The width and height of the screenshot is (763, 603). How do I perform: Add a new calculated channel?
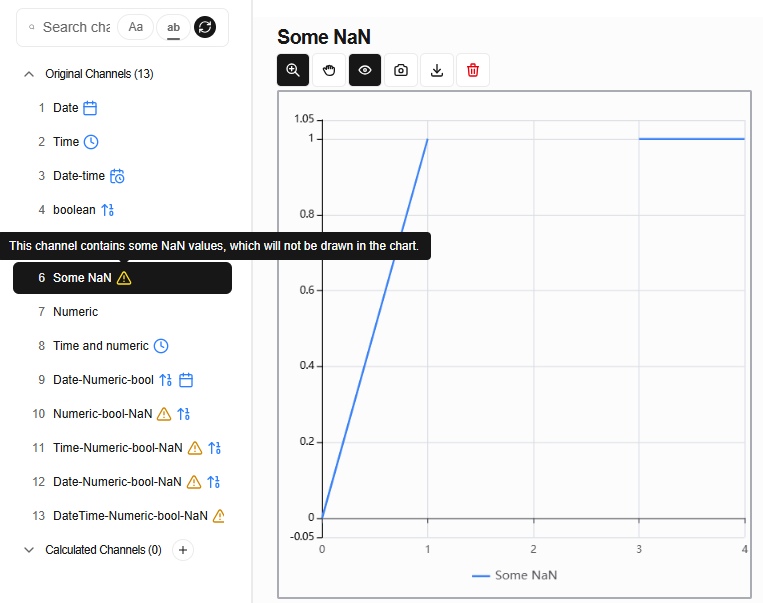(183, 550)
